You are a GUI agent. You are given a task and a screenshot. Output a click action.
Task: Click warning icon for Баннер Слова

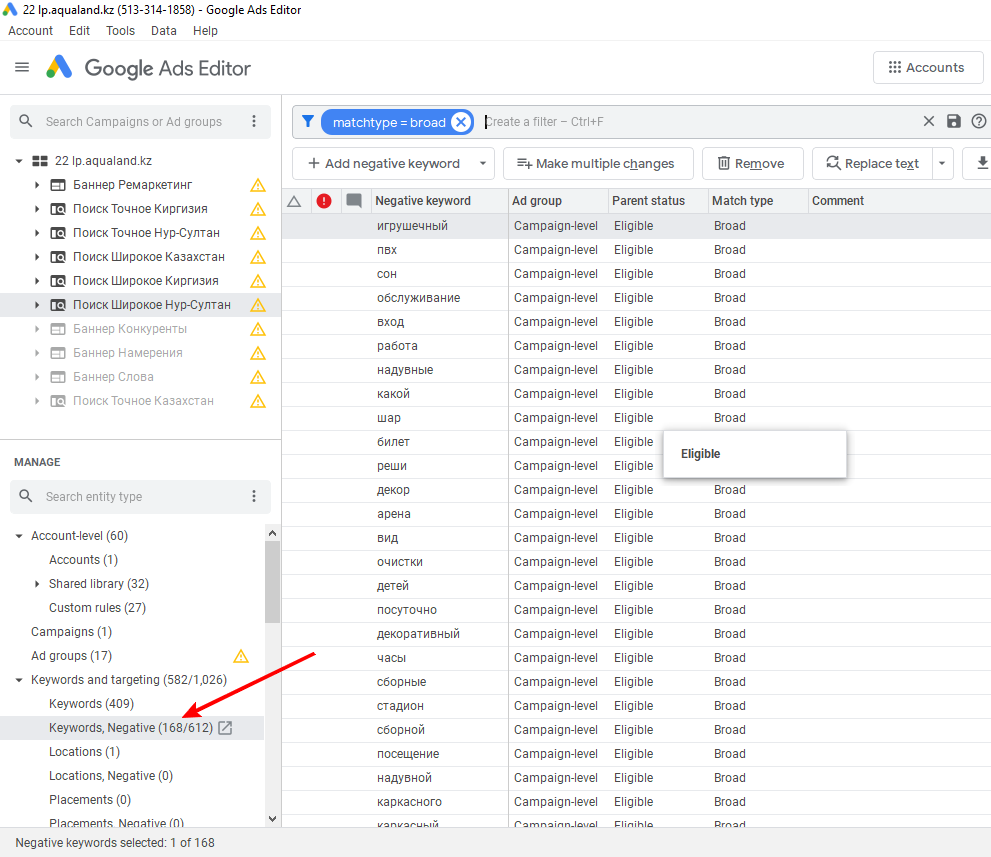(x=258, y=377)
